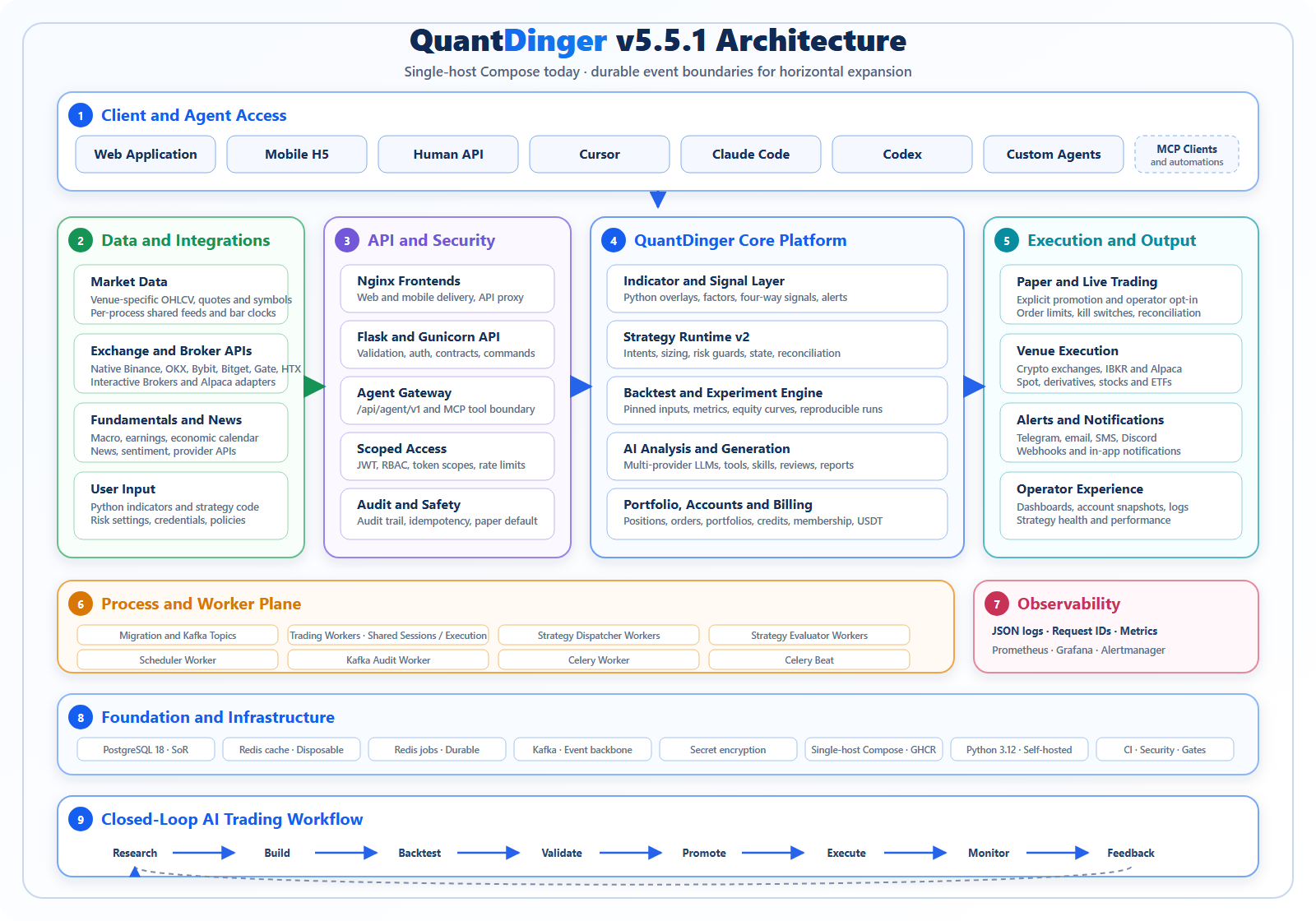Click the Human API box
Viewport: 1316px width, 921px height.
pyautogui.click(x=448, y=154)
